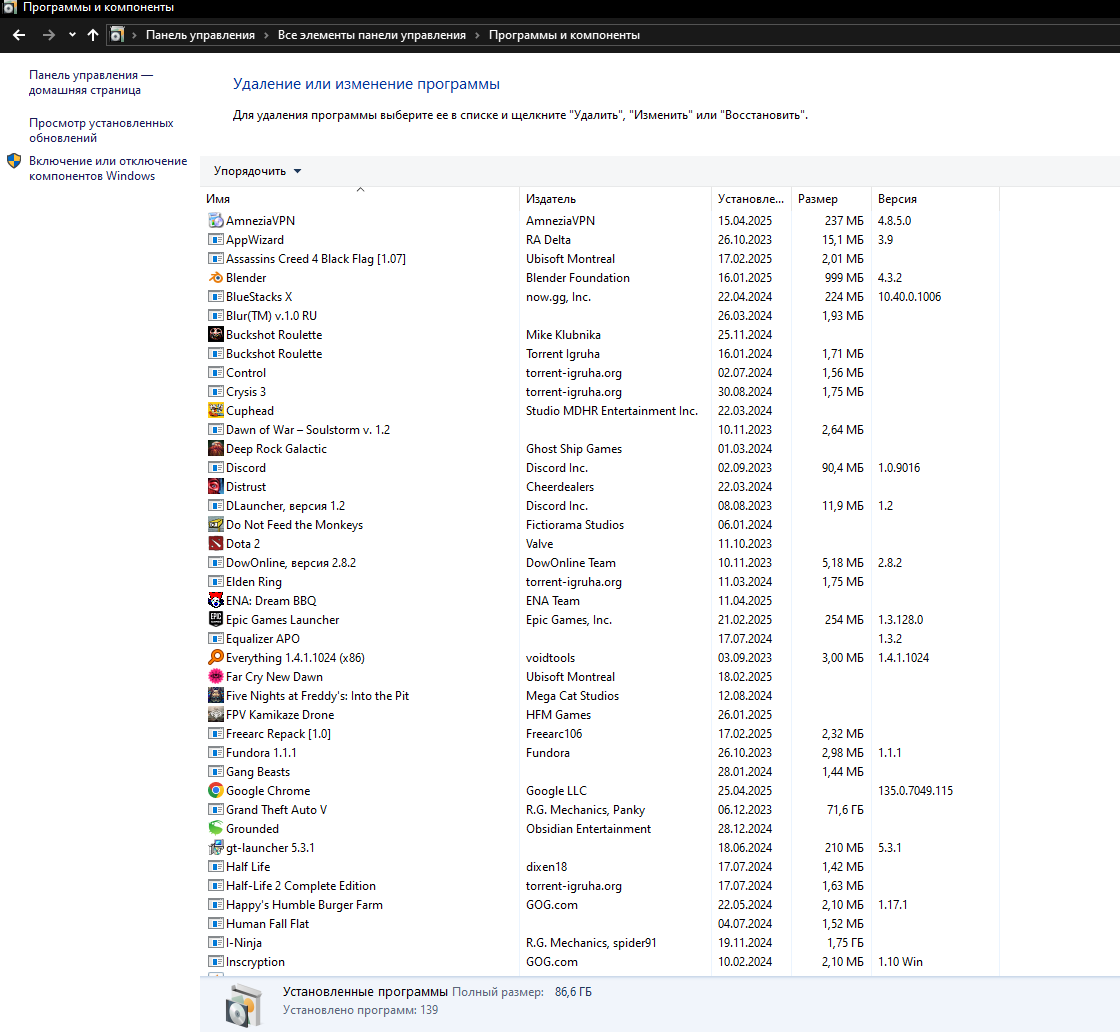Sort list by Размер column header
Image resolution: width=1120 pixels, height=1032 pixels.
pyautogui.click(x=818, y=199)
